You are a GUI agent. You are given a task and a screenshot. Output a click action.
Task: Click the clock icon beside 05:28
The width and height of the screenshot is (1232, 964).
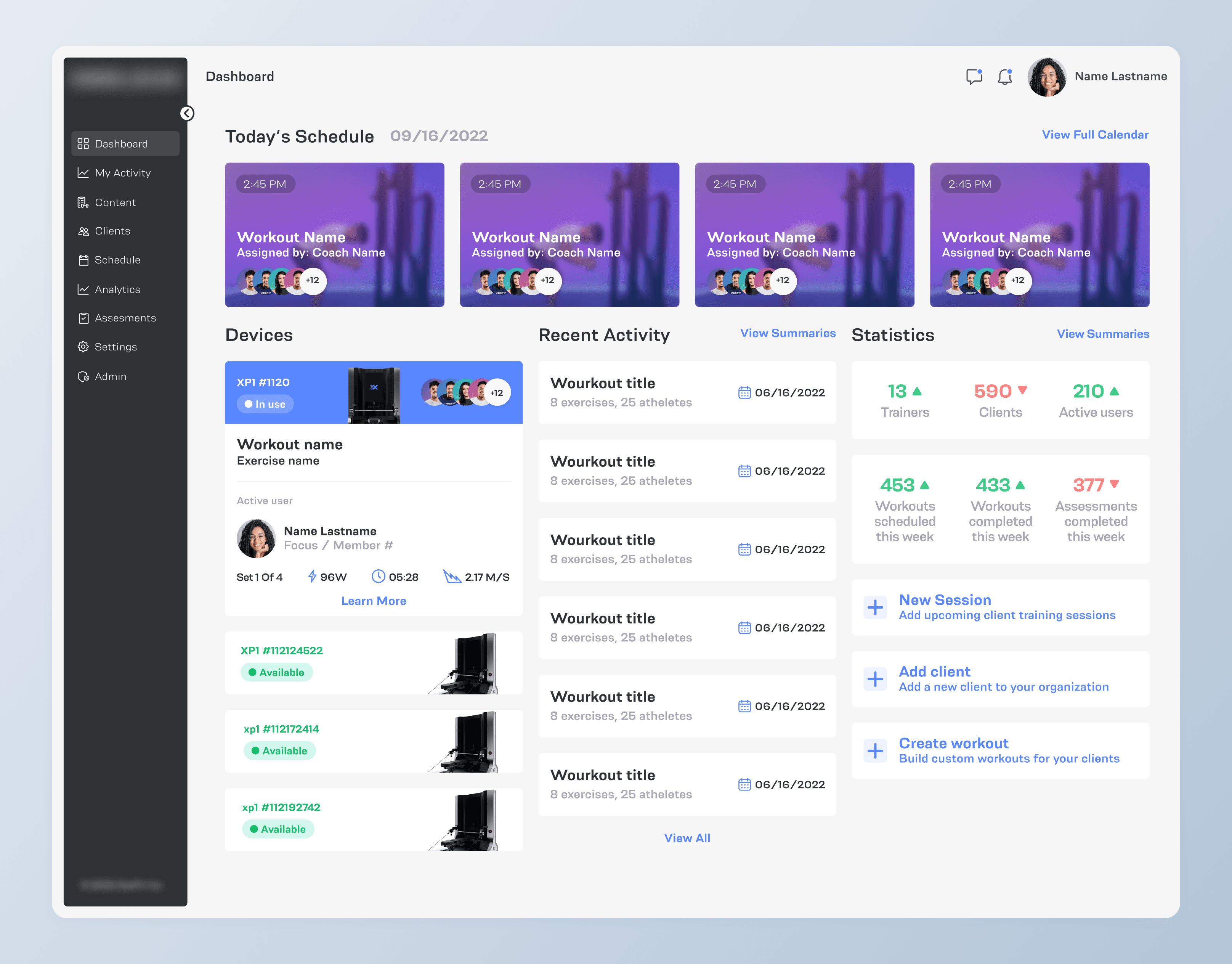(x=379, y=576)
